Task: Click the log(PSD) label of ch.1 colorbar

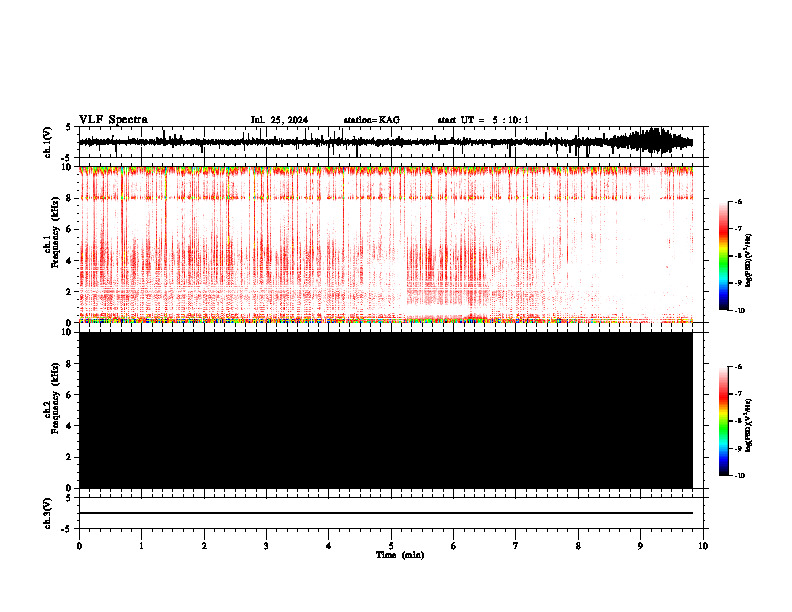Action: (x=749, y=261)
